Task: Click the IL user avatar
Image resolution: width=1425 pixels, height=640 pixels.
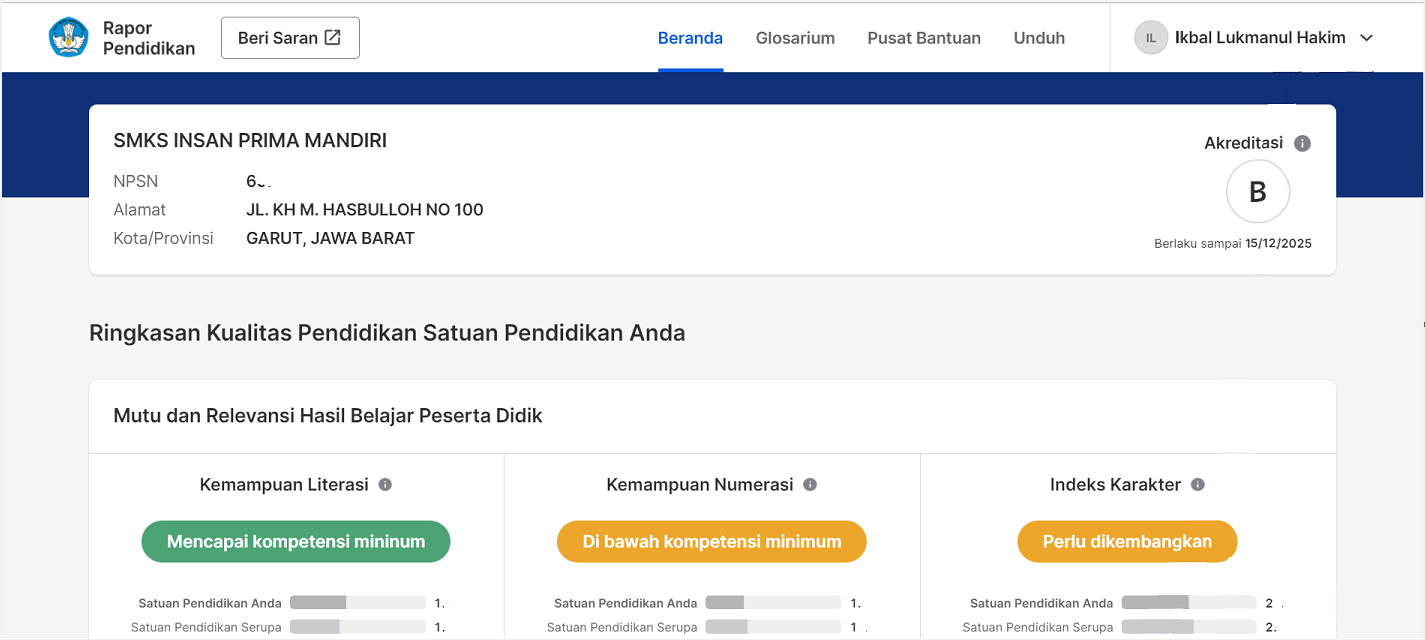Action: point(1150,38)
